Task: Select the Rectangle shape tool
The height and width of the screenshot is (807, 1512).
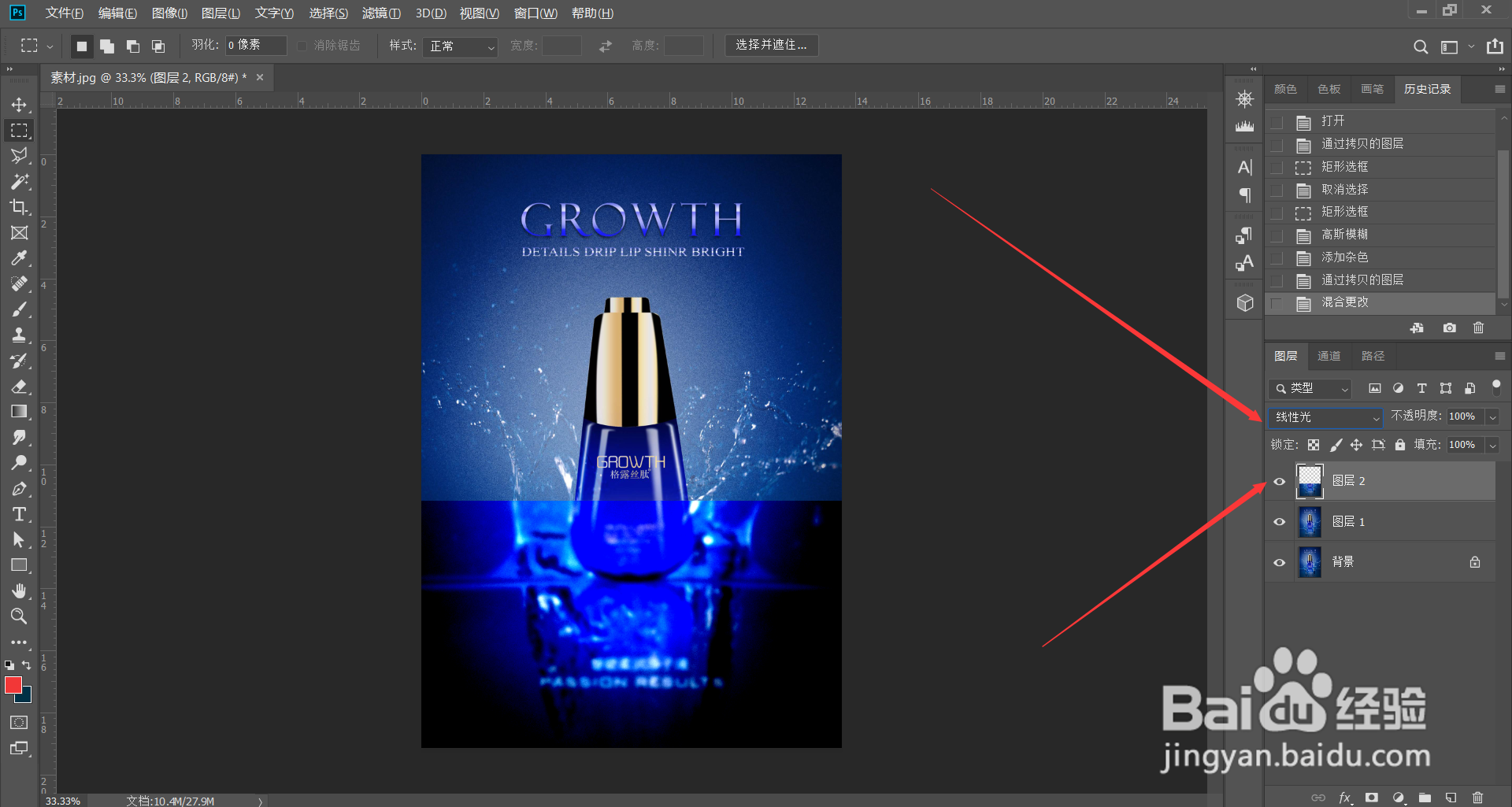Action: 19,565
